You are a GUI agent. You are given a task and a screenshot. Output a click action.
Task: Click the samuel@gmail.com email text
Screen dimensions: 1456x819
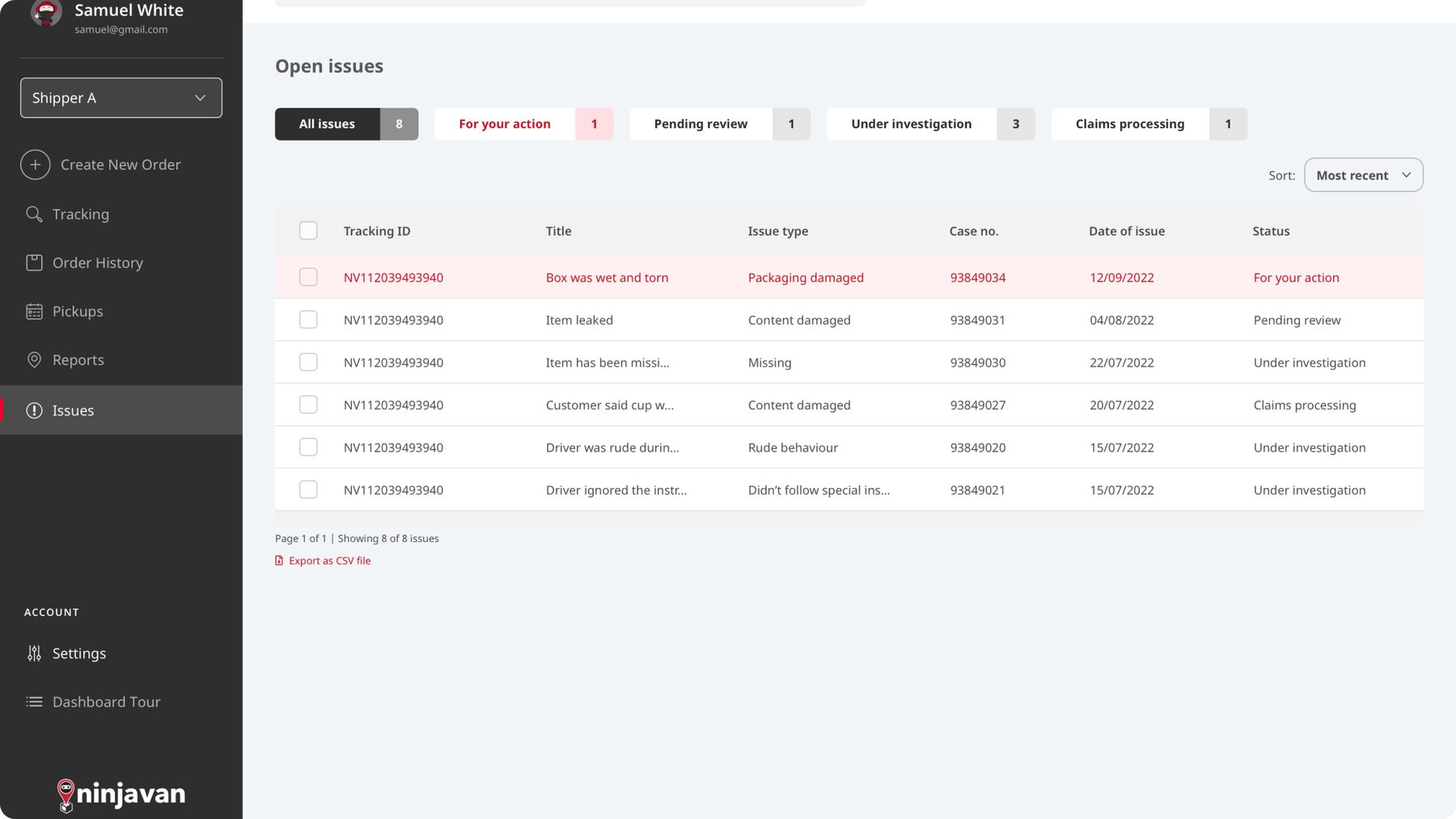(121, 29)
